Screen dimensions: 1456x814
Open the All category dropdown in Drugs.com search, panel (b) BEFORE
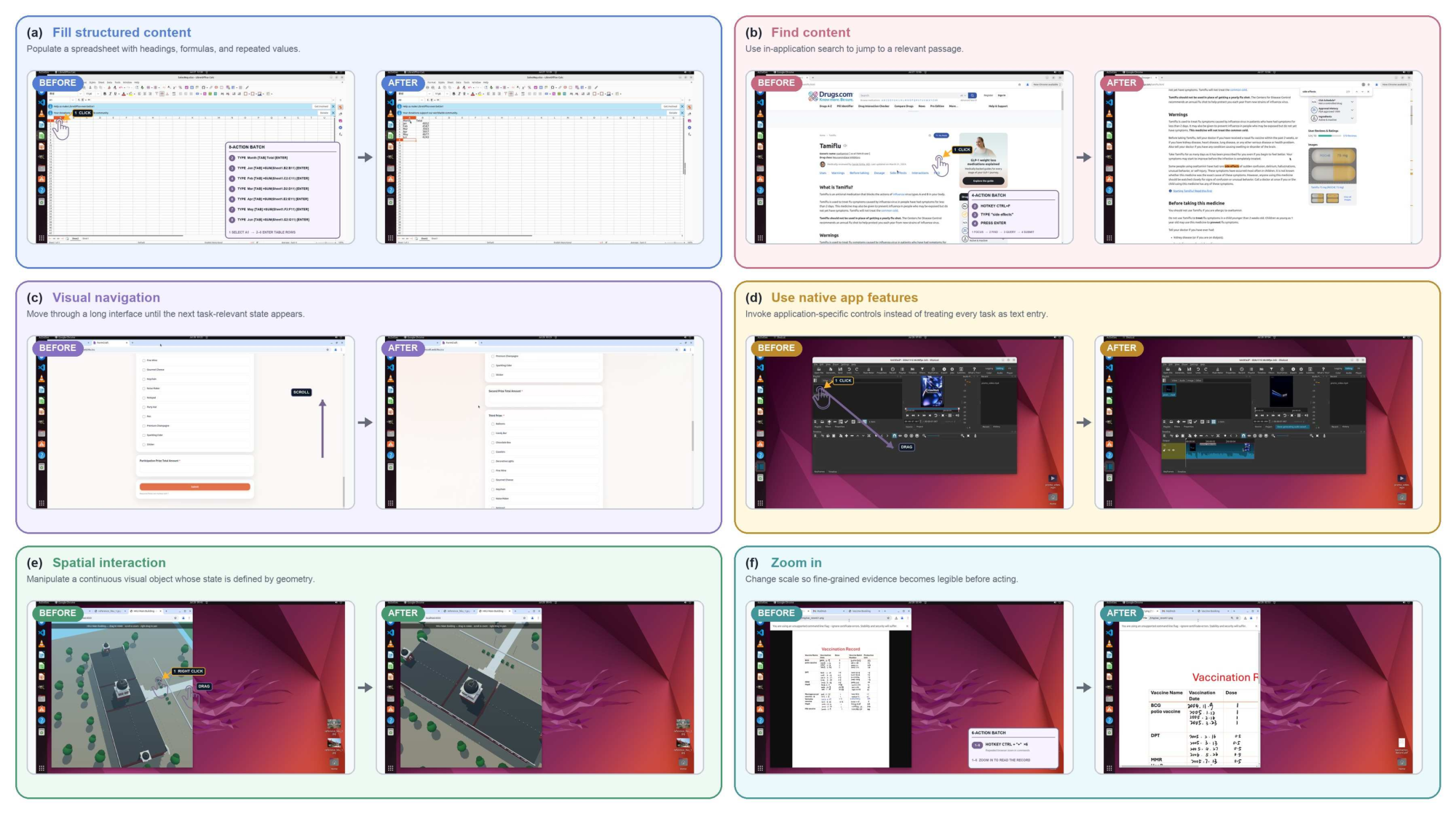tap(963, 95)
